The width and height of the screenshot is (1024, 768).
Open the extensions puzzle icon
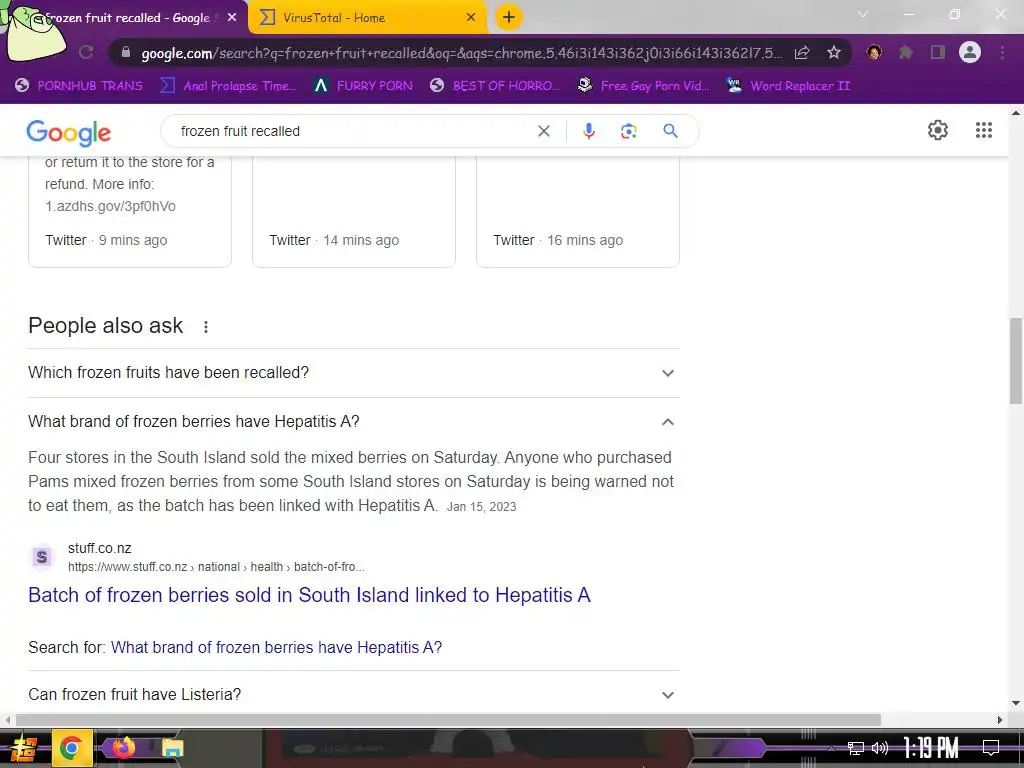point(906,52)
